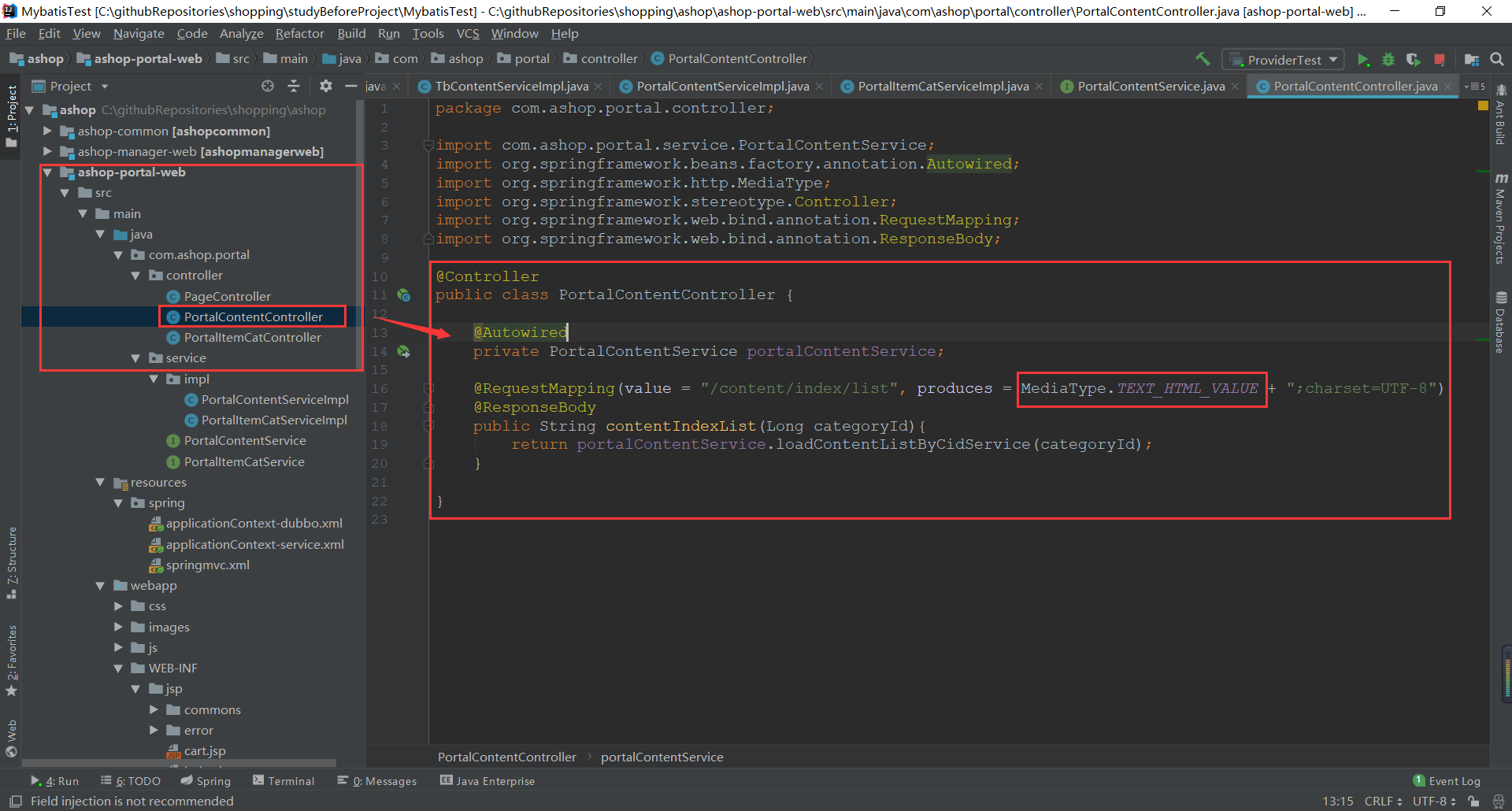Select PortalItemCatController class
Viewport: 1512px width, 811px height.
(x=252, y=338)
